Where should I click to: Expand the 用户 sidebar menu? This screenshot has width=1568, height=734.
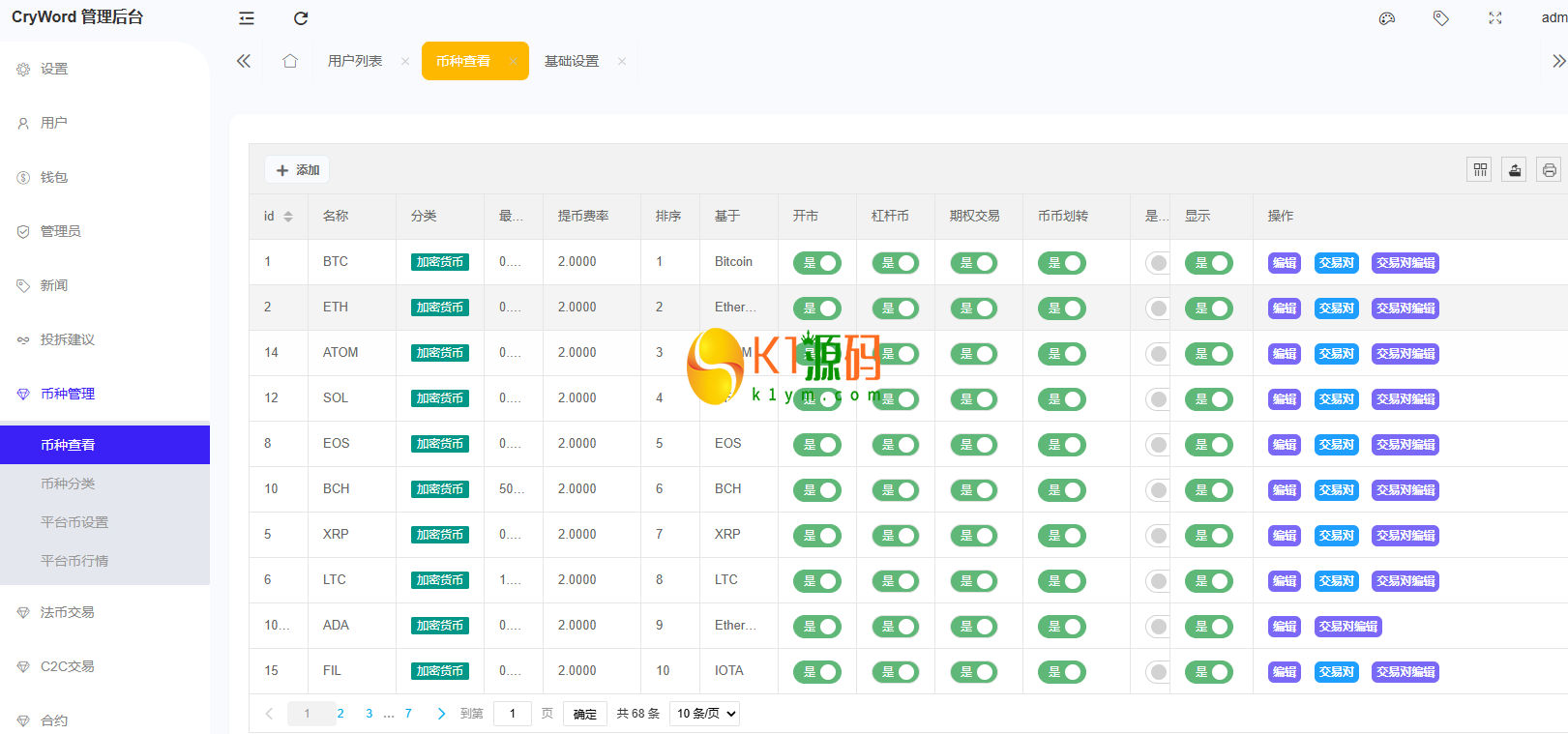tap(104, 123)
